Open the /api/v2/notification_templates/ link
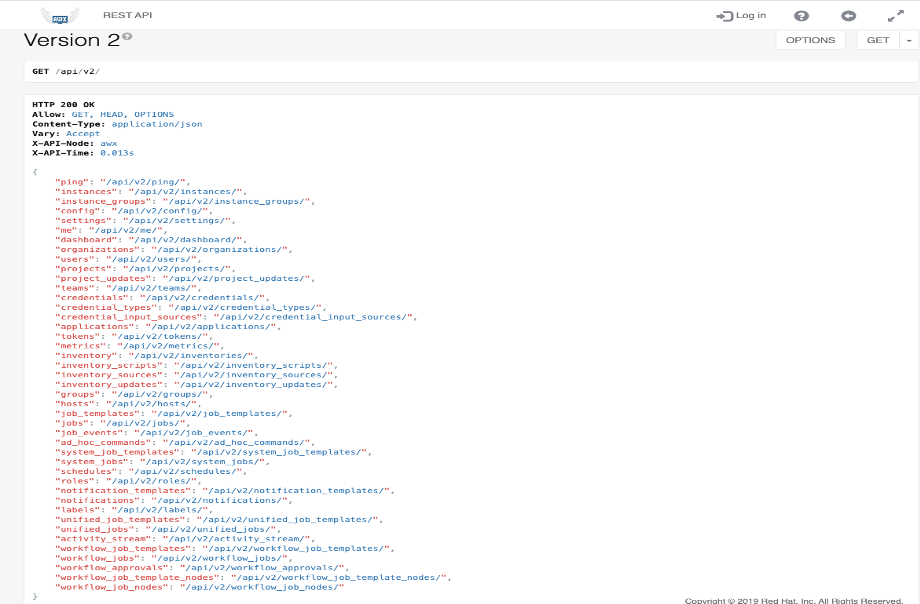This screenshot has width=920, height=604. pos(296,490)
